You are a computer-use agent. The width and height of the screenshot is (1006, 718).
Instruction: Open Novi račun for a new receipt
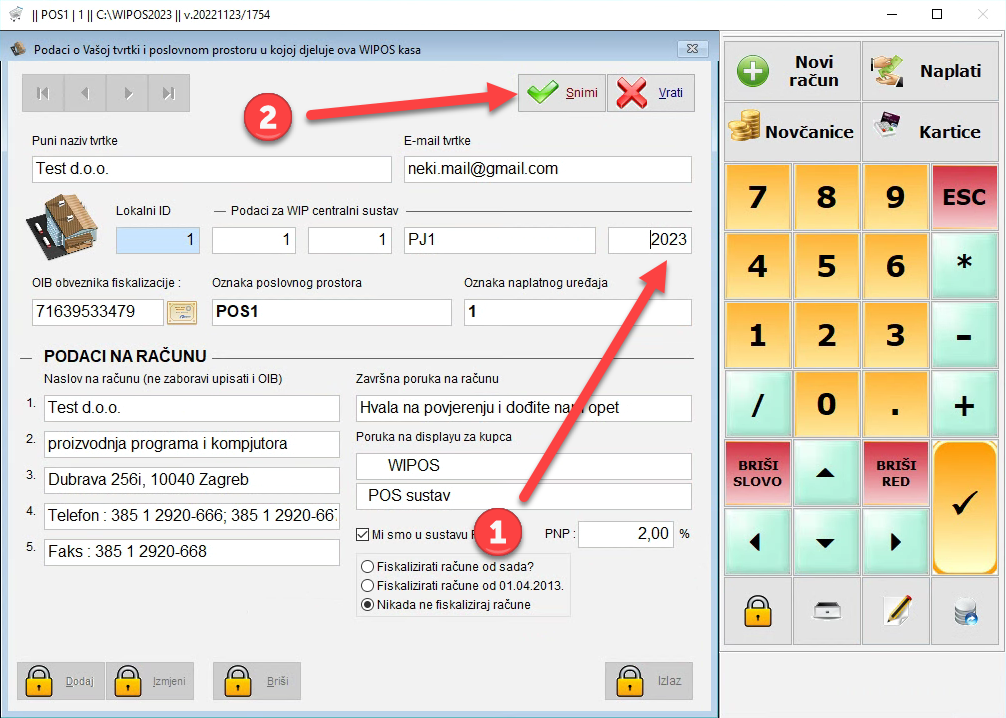[x=791, y=72]
